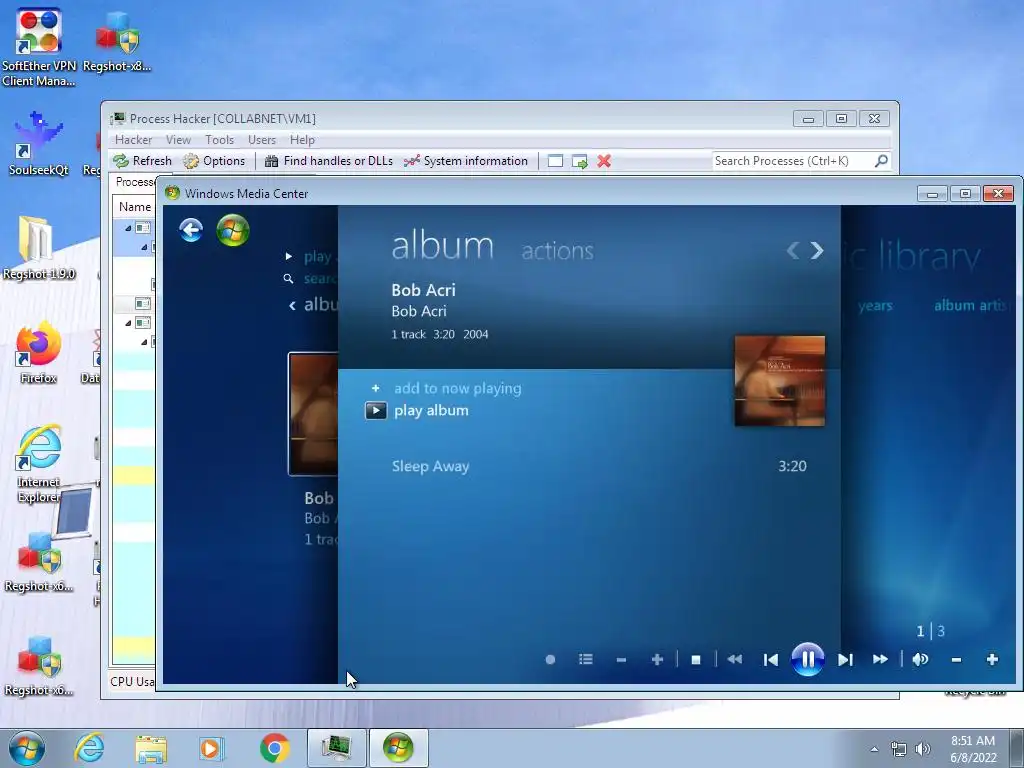The width and height of the screenshot is (1024, 768).
Task: Pause playback in Media Center
Action: pos(807,659)
